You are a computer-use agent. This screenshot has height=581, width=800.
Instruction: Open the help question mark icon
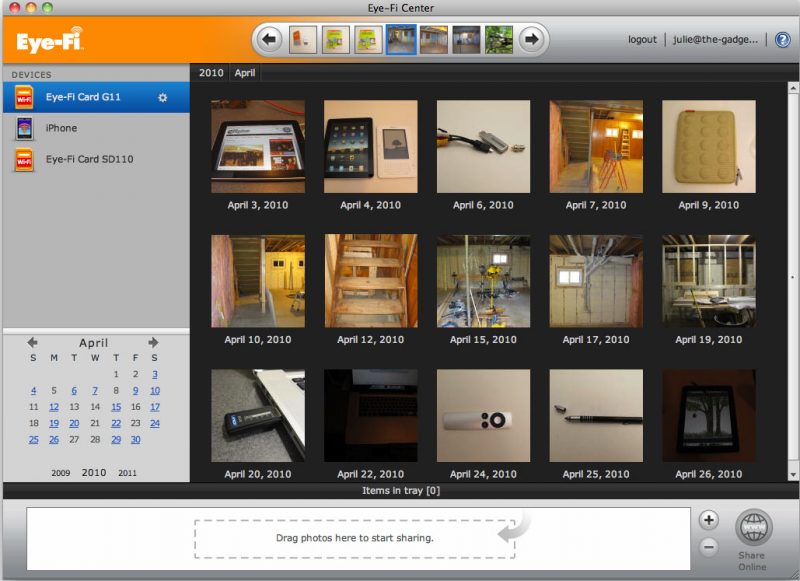[x=782, y=40]
